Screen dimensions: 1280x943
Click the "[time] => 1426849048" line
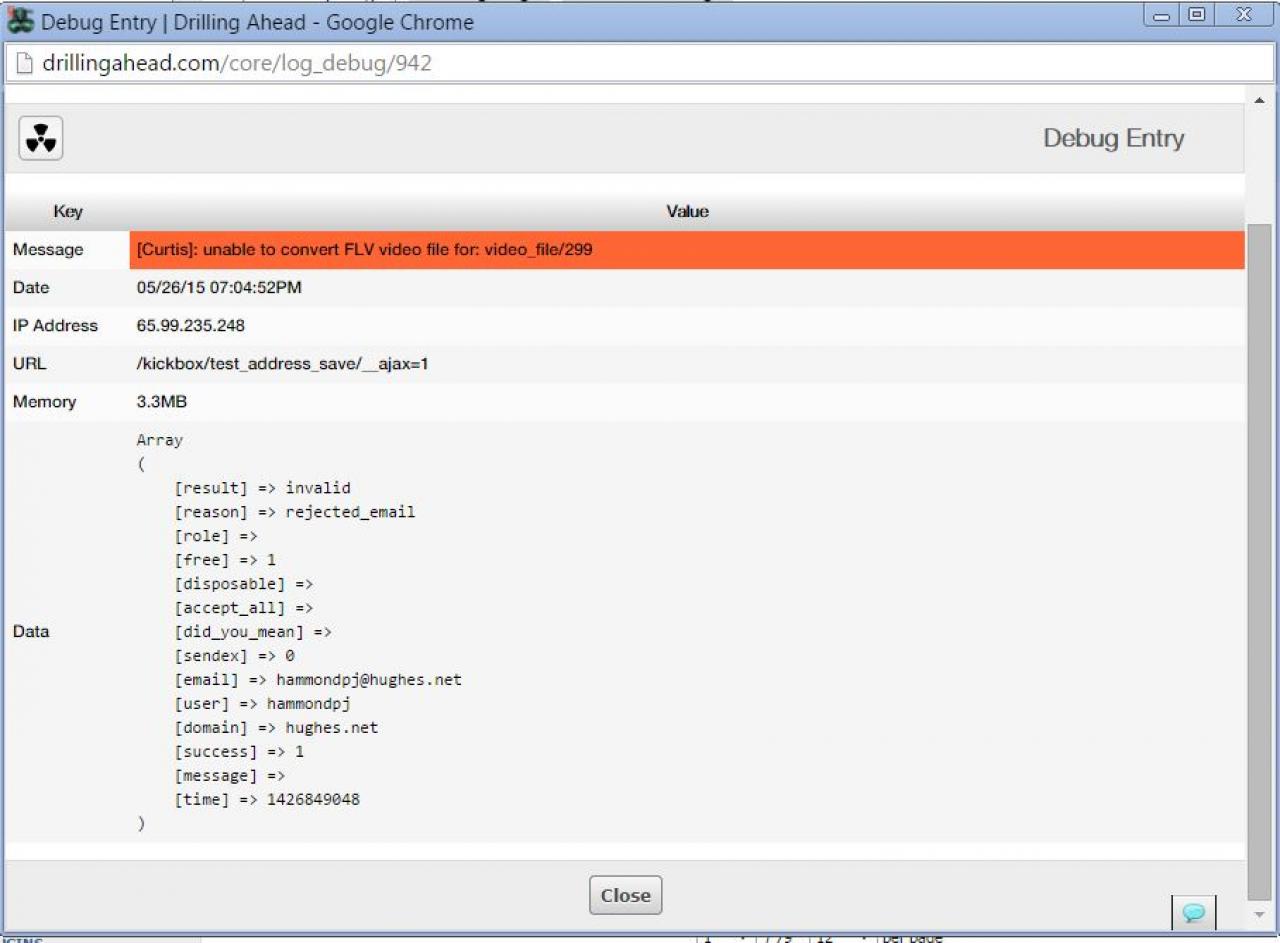click(x=267, y=800)
